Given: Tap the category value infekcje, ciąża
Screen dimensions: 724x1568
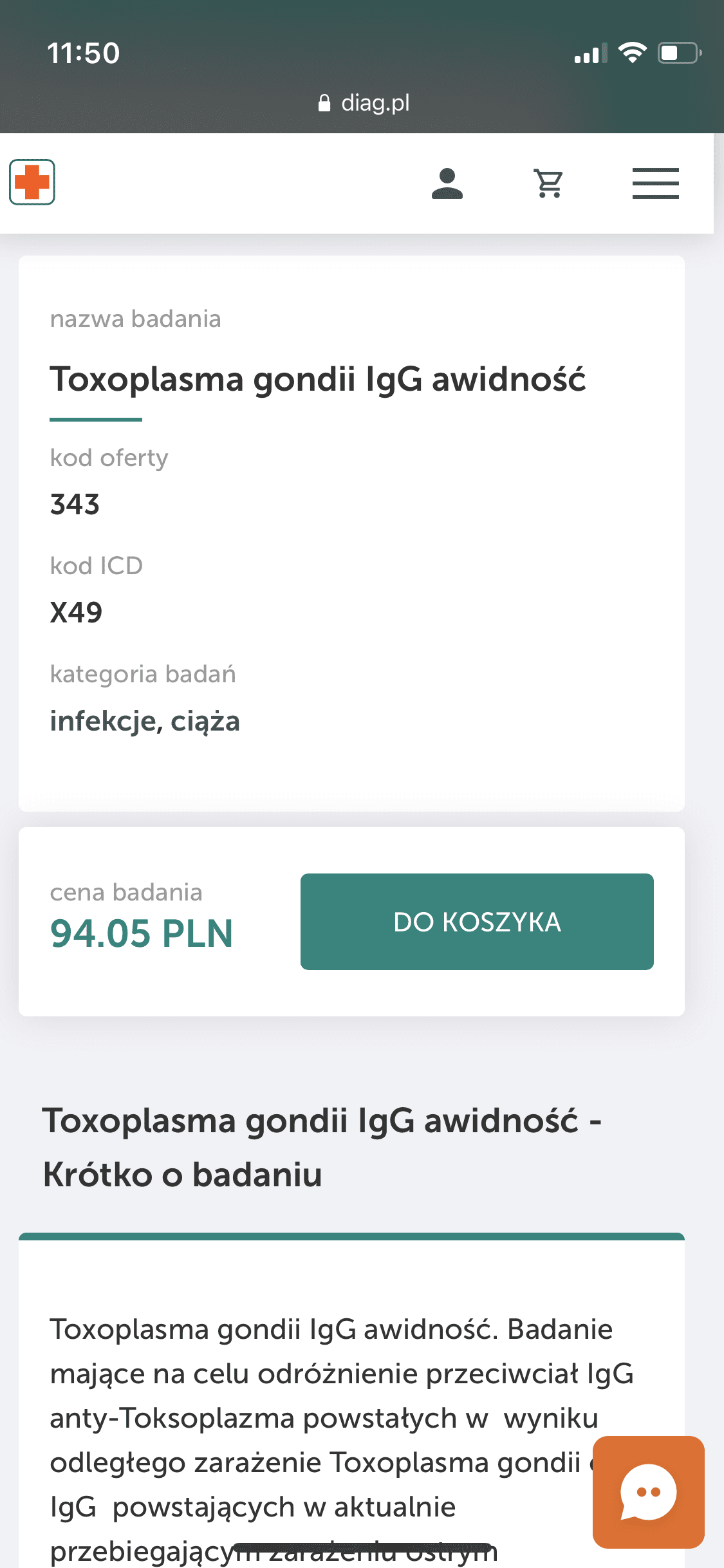Looking at the screenshot, I should tap(145, 721).
